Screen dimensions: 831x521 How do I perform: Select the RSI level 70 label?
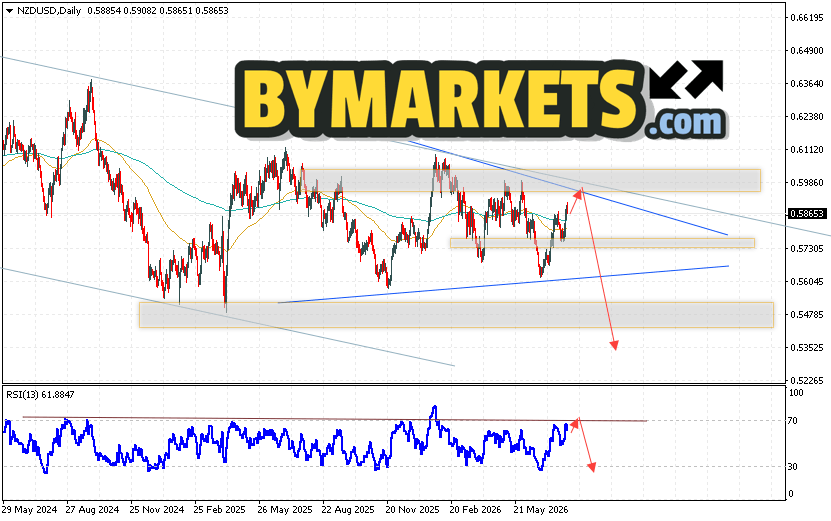793,421
